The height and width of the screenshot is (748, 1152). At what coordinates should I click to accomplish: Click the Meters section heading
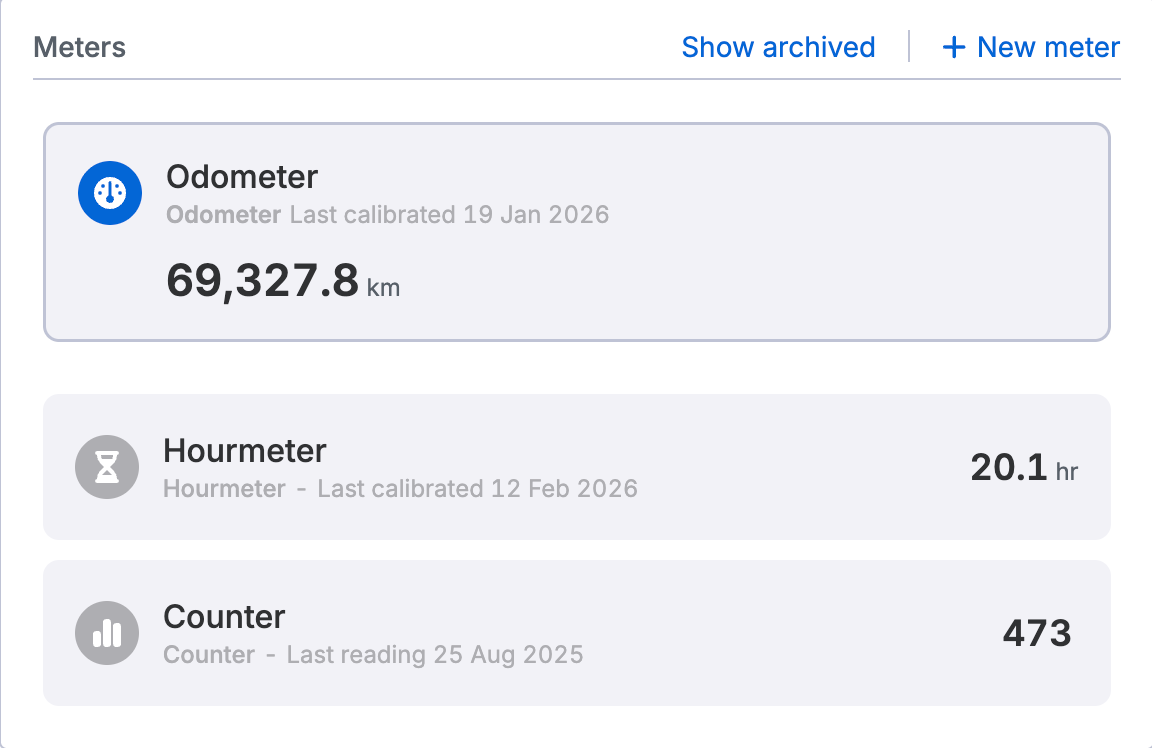click(x=80, y=47)
